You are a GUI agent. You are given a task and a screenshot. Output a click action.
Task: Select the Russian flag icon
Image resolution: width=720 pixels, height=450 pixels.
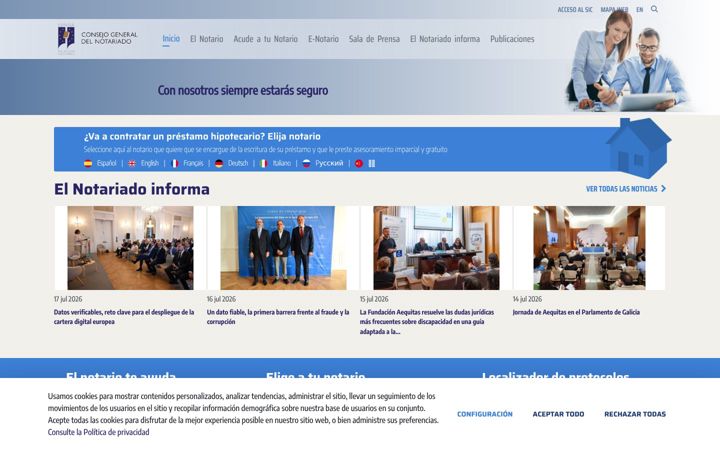(306, 163)
